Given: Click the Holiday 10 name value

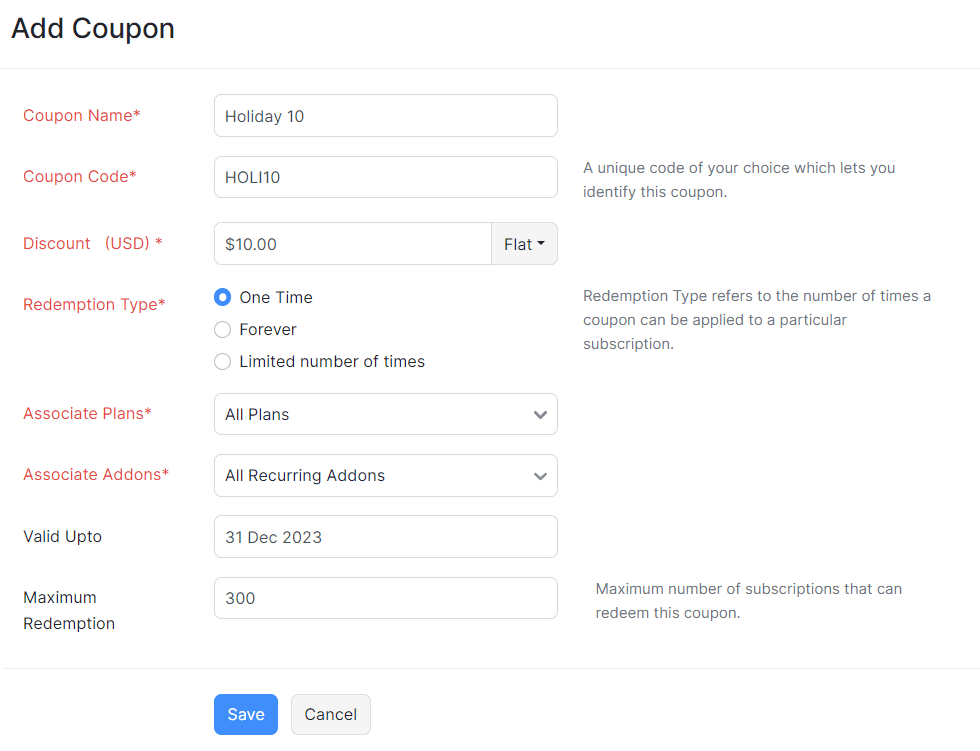Looking at the screenshot, I should (263, 116).
